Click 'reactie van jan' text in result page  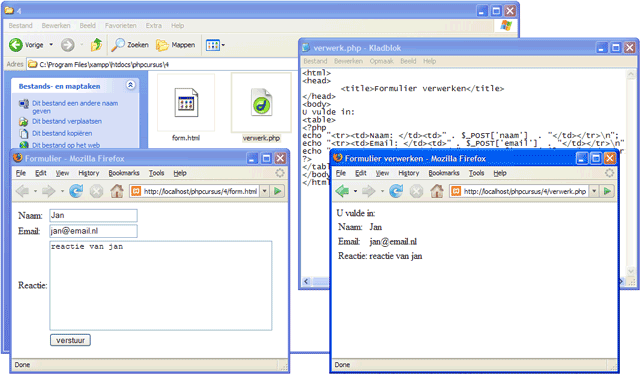[x=396, y=256]
